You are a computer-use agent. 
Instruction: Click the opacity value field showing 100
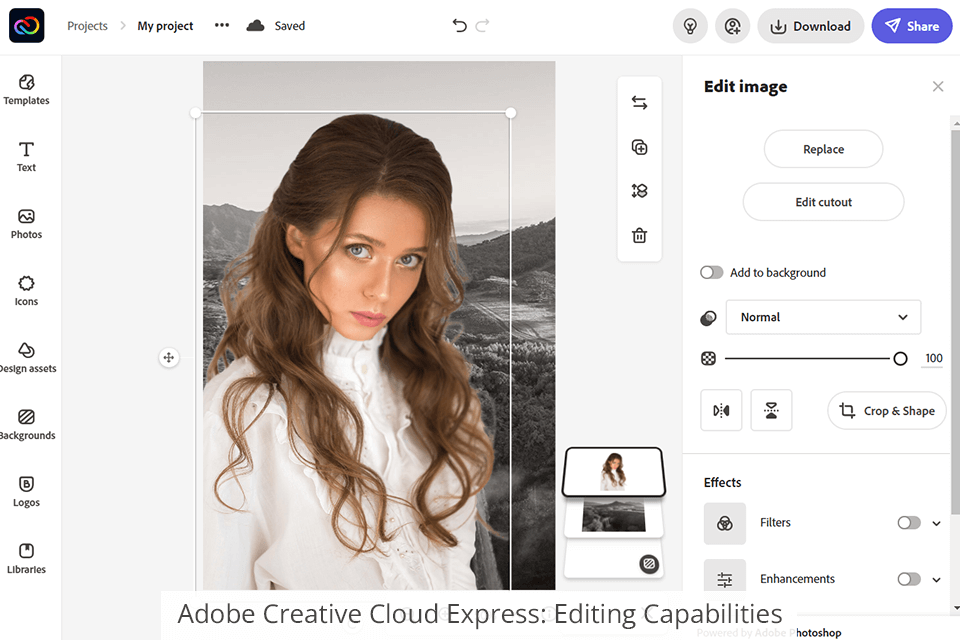[x=934, y=358]
